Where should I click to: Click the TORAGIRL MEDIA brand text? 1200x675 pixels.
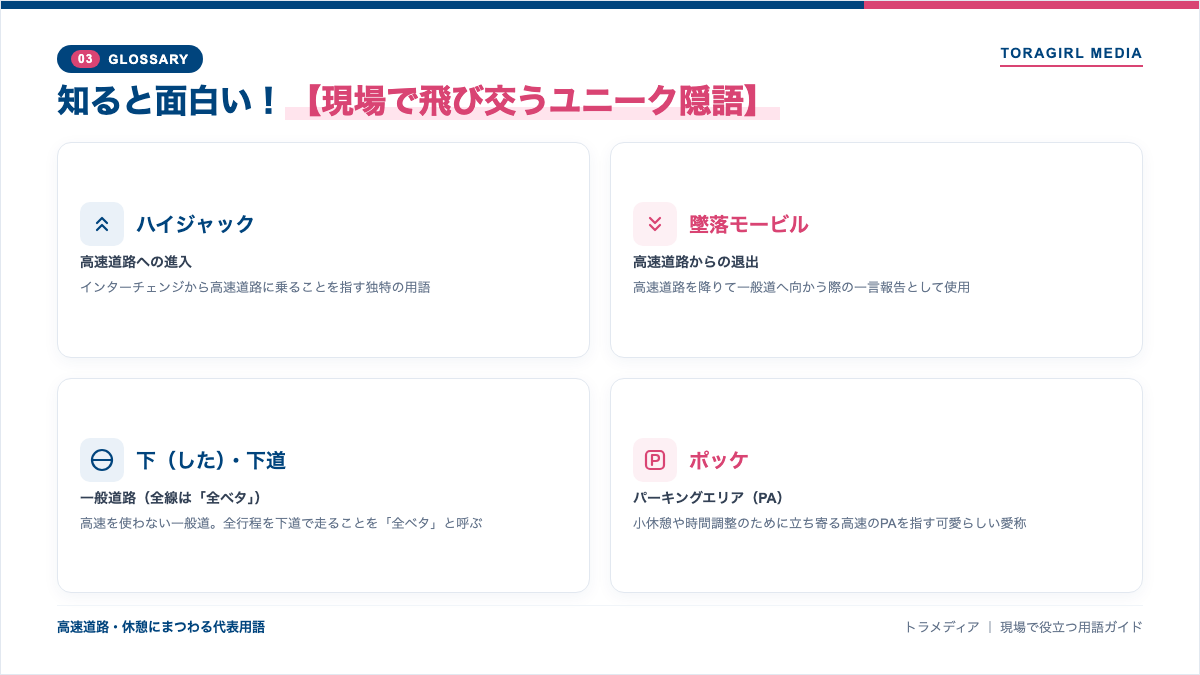click(1071, 53)
